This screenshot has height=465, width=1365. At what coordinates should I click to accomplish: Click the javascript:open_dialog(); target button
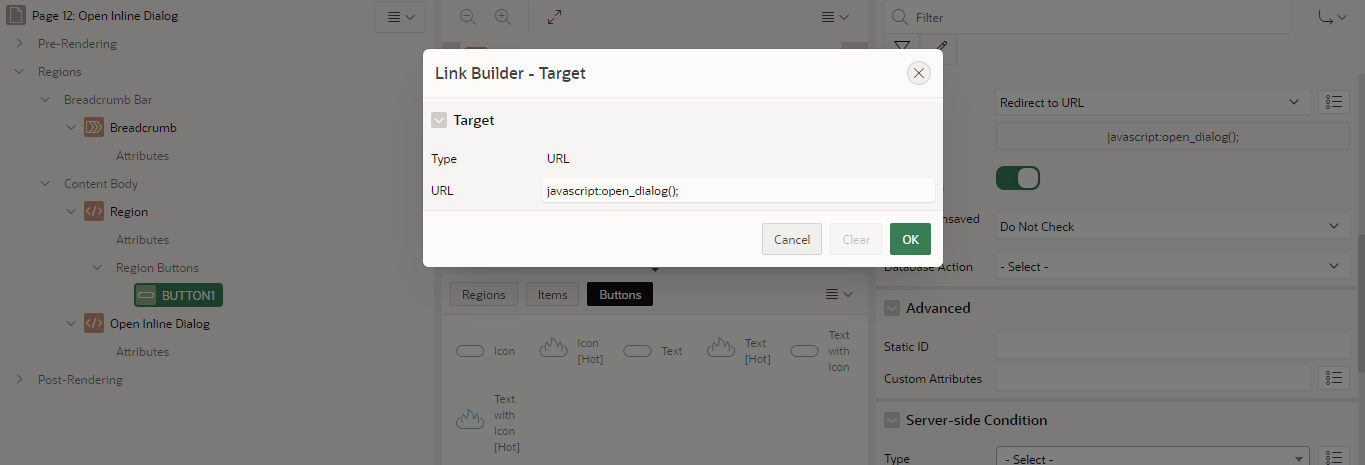(x=1173, y=136)
